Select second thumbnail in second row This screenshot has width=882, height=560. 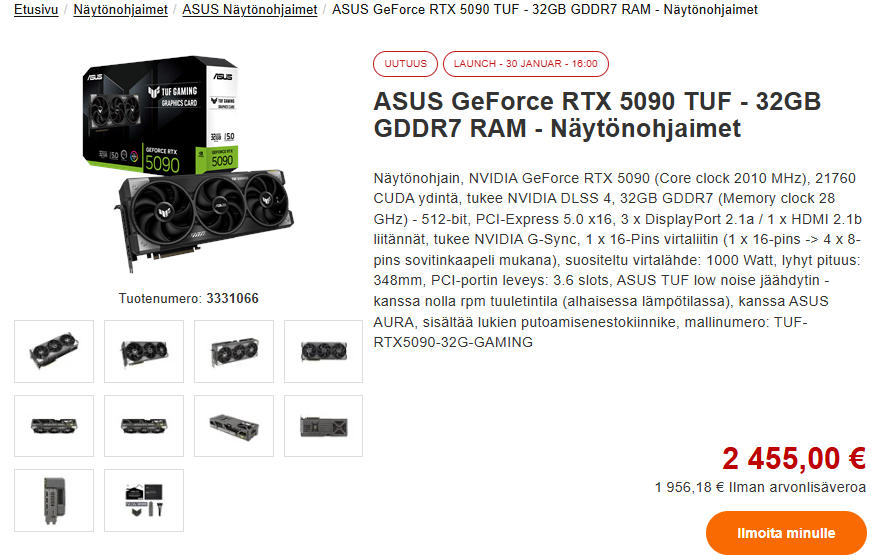pyautogui.click(x=144, y=426)
